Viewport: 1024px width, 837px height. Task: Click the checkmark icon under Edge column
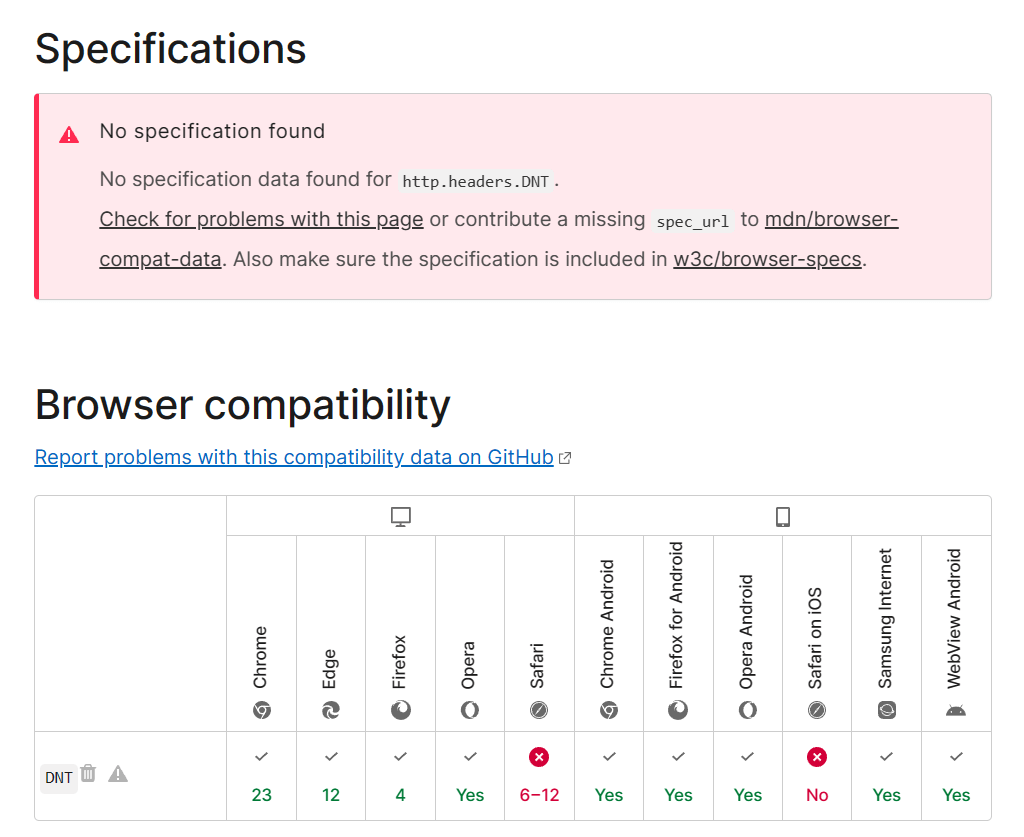point(331,757)
